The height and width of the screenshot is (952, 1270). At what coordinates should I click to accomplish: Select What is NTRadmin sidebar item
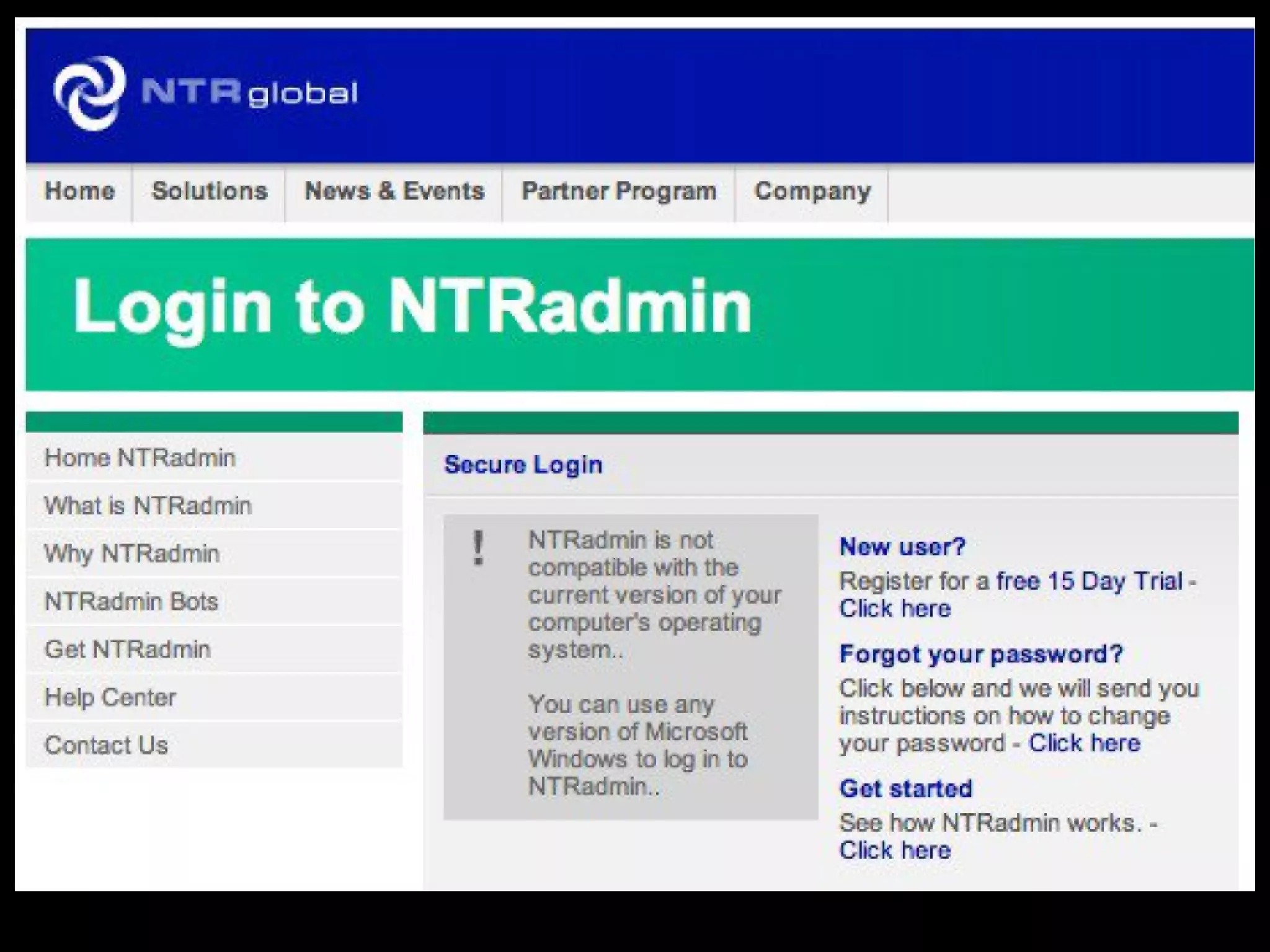(148, 506)
